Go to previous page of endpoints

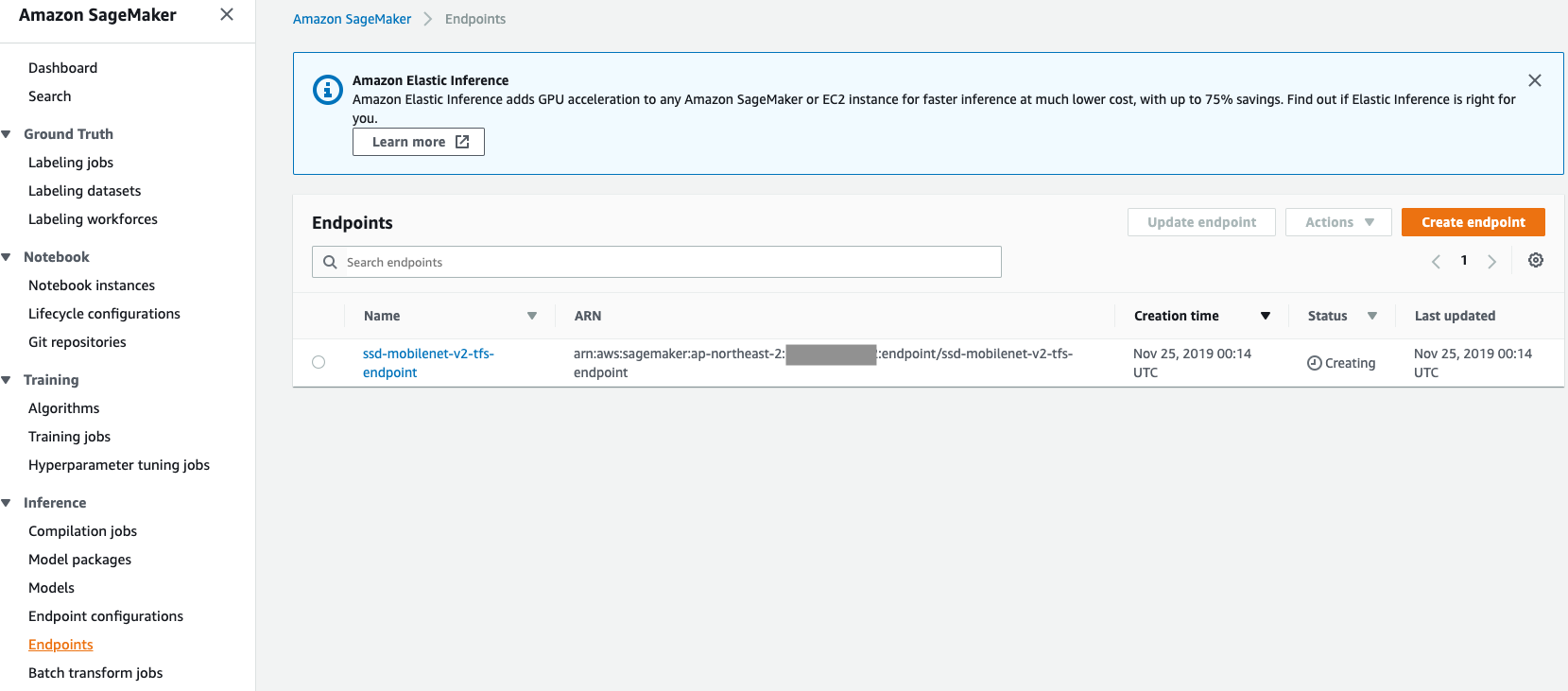pos(1436,262)
